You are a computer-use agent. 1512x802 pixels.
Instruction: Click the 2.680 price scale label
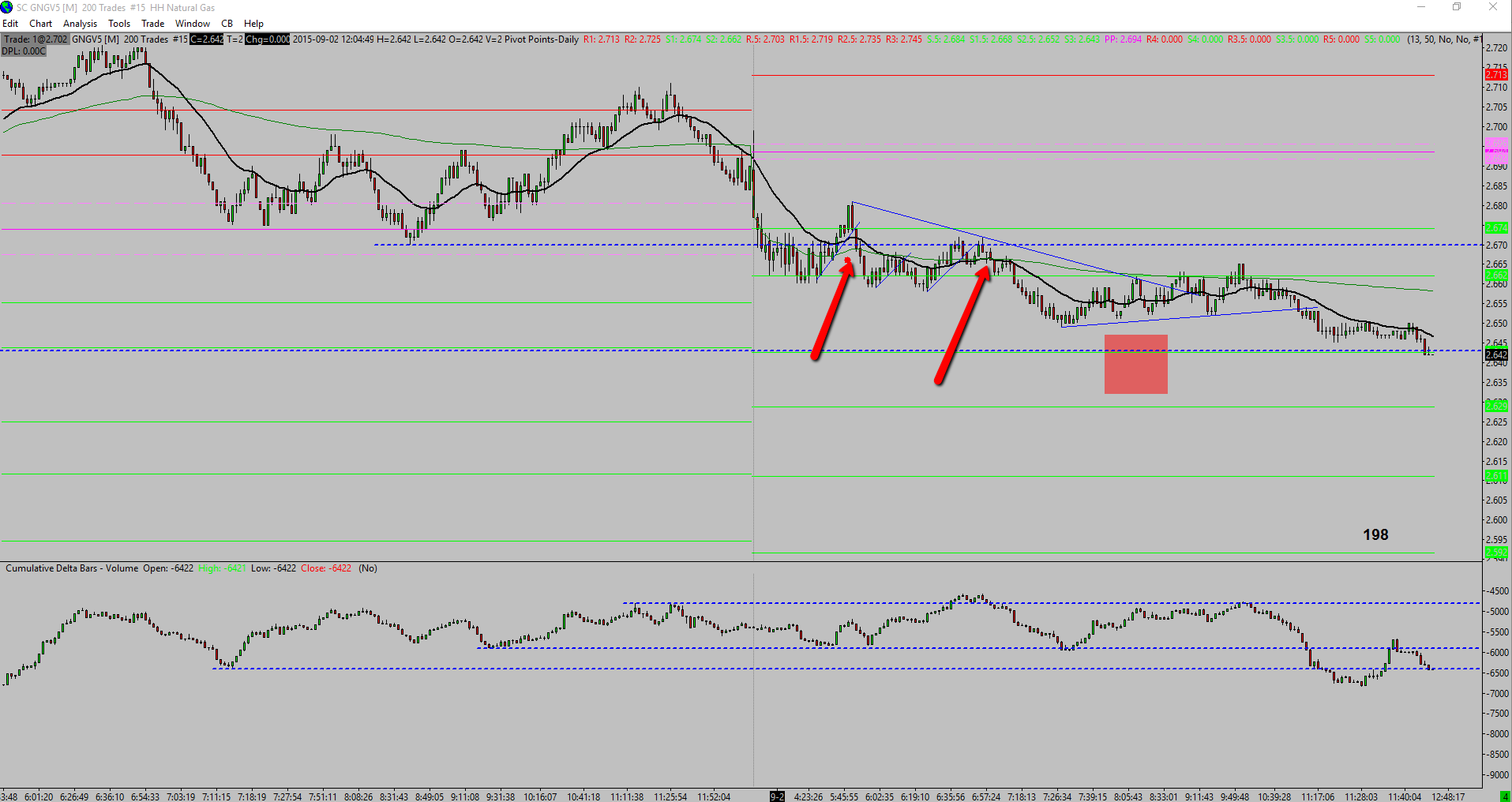[1496, 206]
